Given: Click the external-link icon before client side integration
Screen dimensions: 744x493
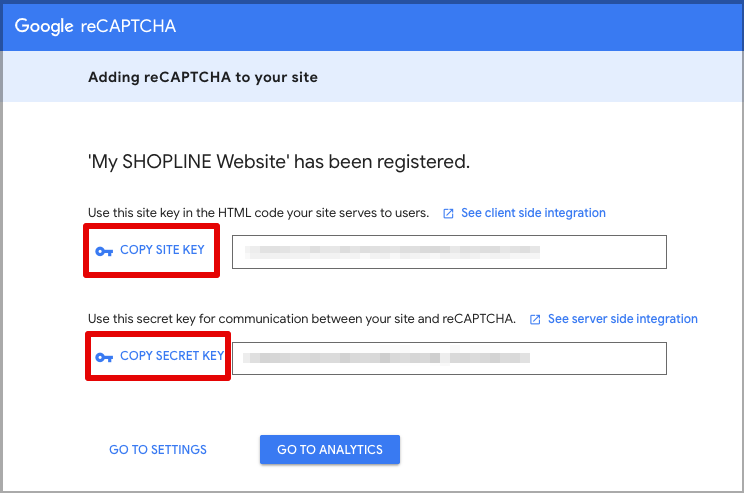Looking at the screenshot, I should click(x=448, y=214).
